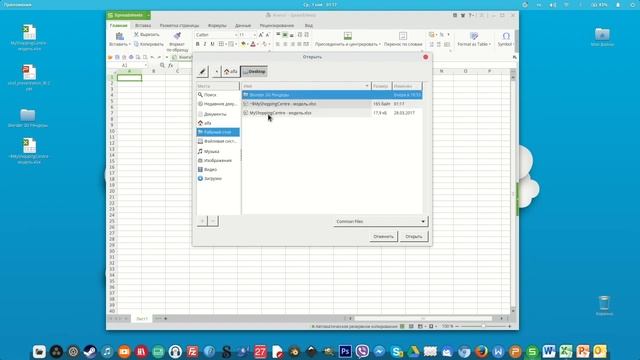Open the Viber icon in the dock

coord(362,351)
